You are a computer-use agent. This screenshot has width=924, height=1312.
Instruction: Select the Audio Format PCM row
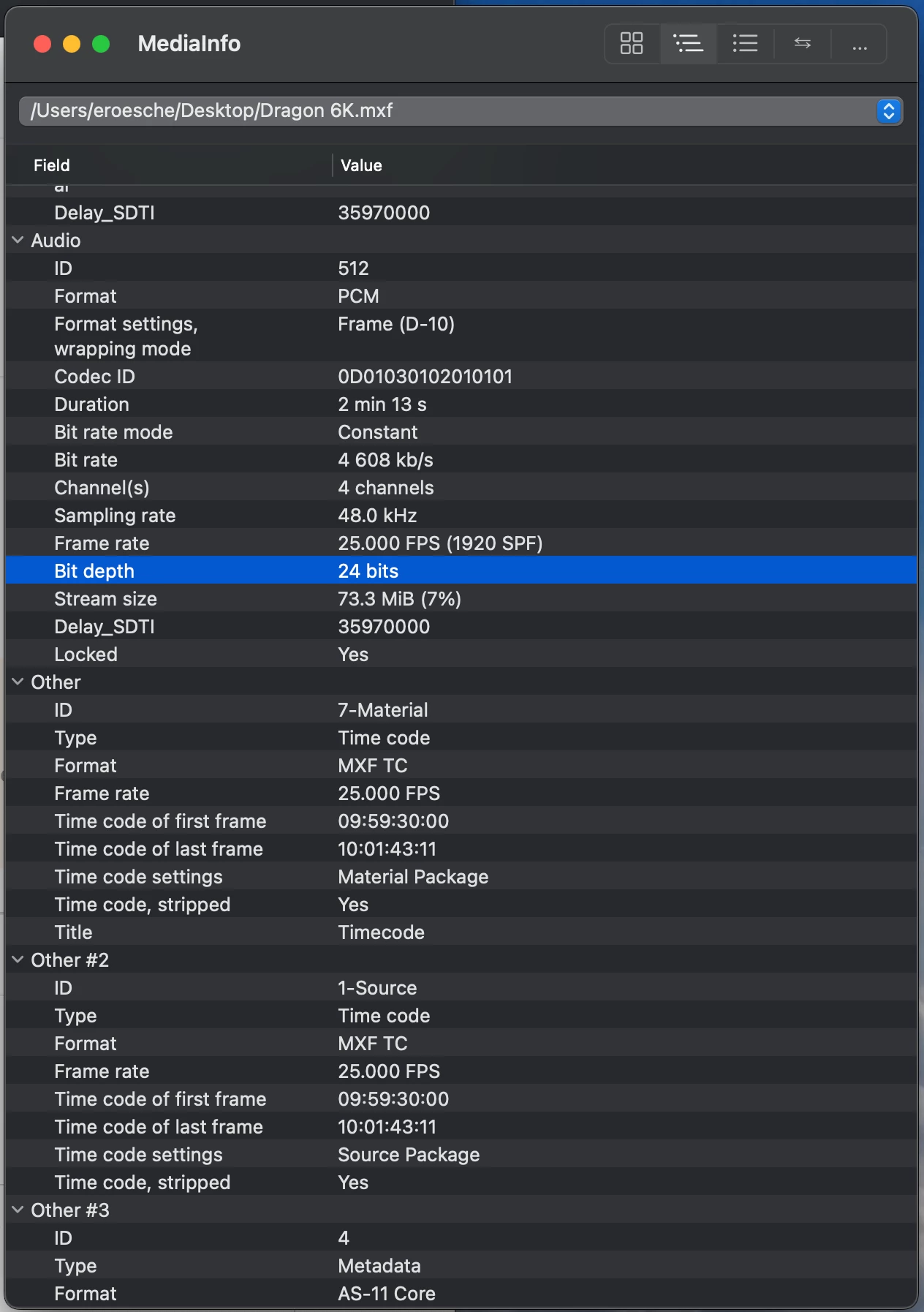point(461,295)
